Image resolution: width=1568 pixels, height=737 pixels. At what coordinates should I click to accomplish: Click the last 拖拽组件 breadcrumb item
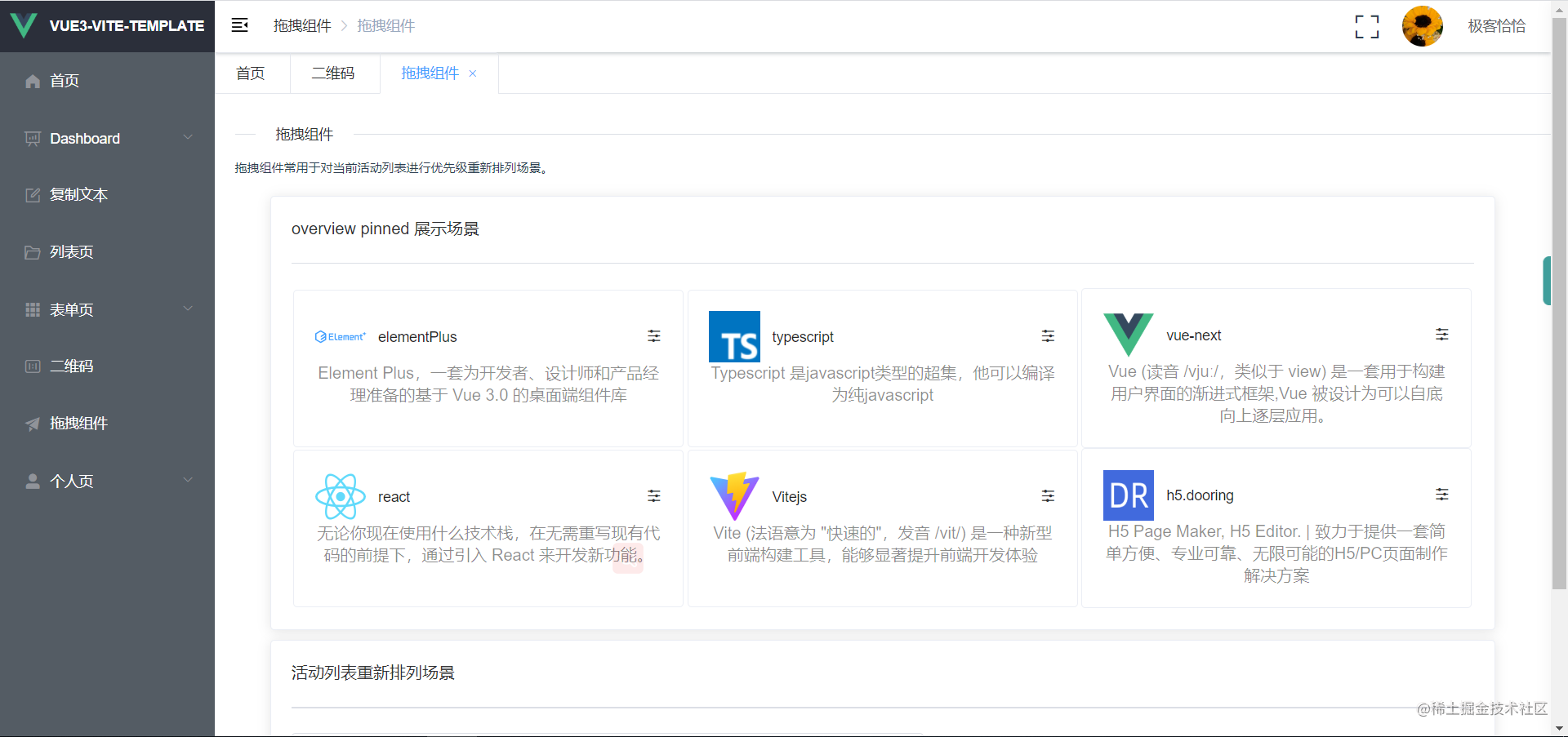click(x=385, y=26)
